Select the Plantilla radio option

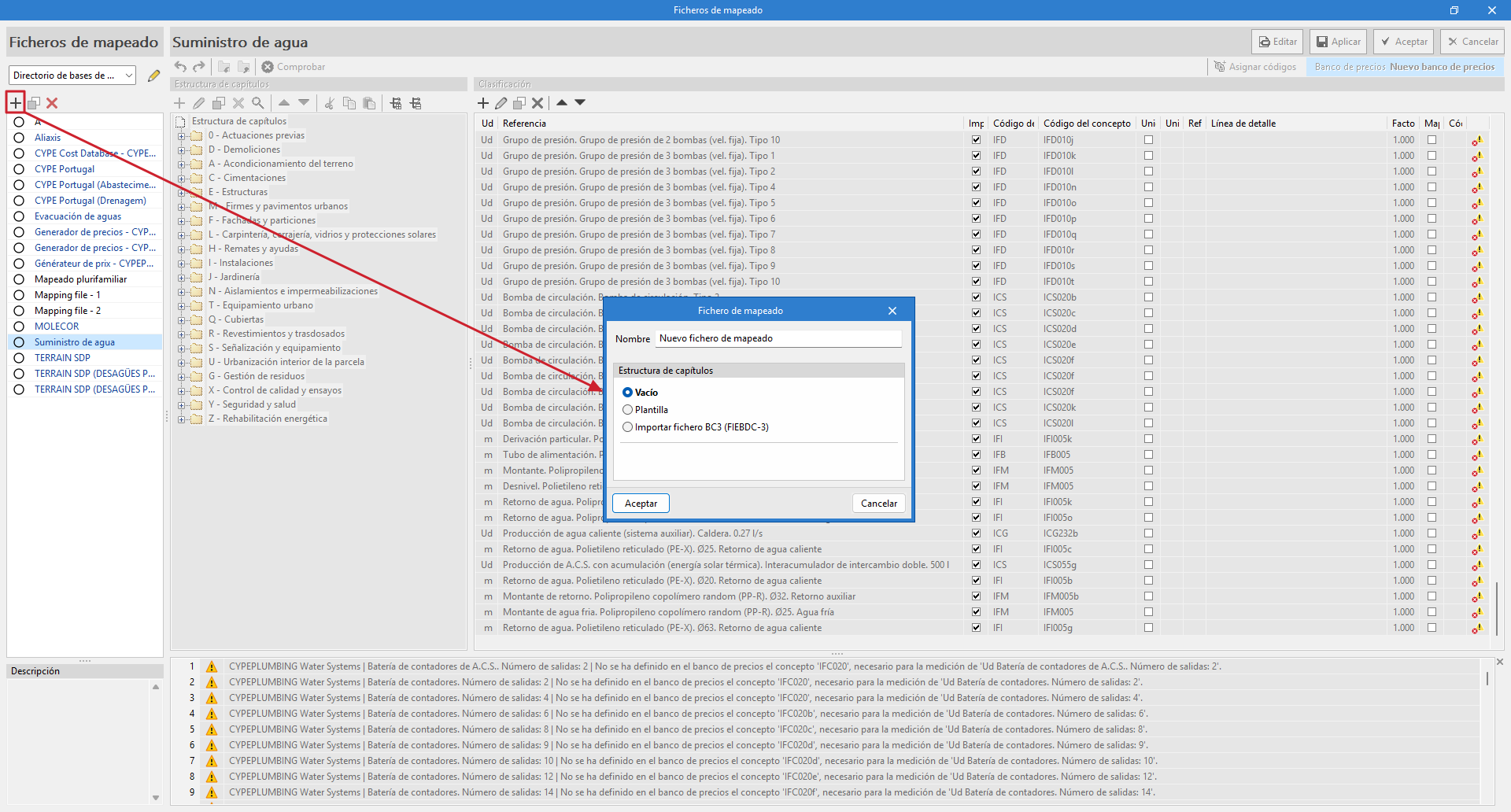coord(627,410)
